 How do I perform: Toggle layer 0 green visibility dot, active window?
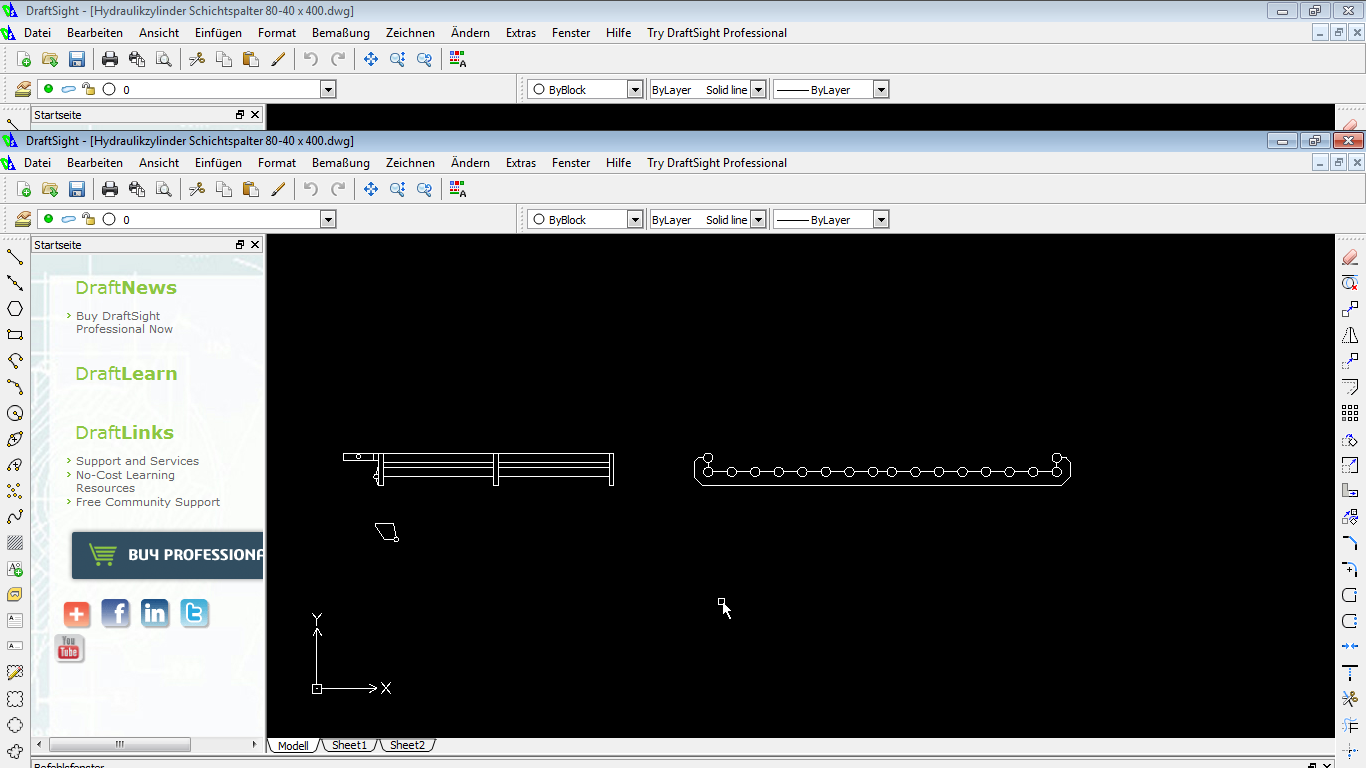(x=48, y=219)
